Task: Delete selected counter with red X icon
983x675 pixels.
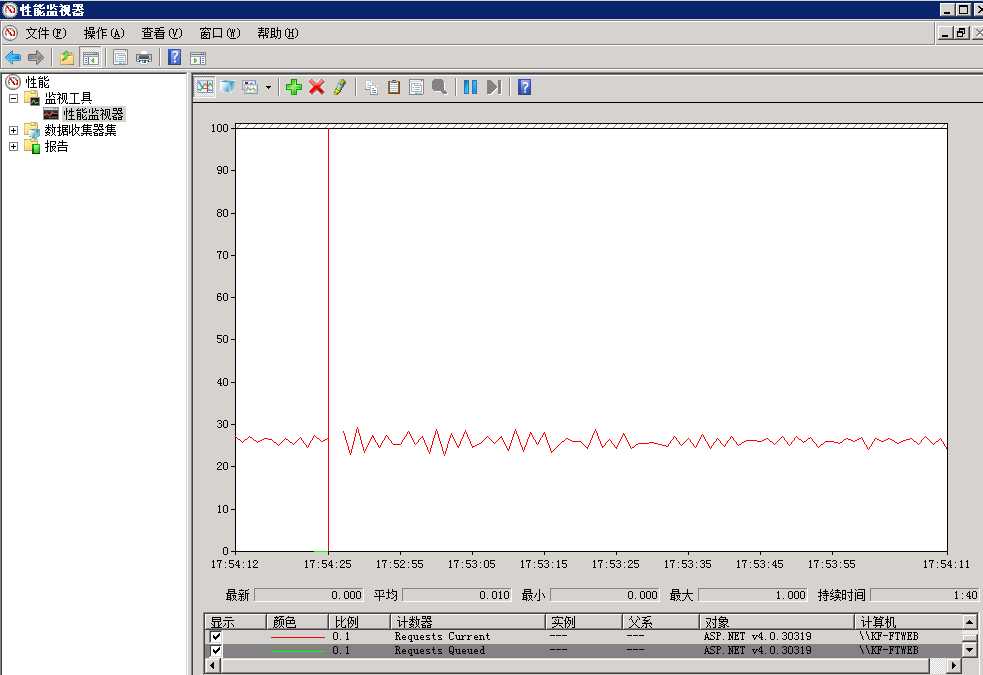Action: [x=316, y=87]
